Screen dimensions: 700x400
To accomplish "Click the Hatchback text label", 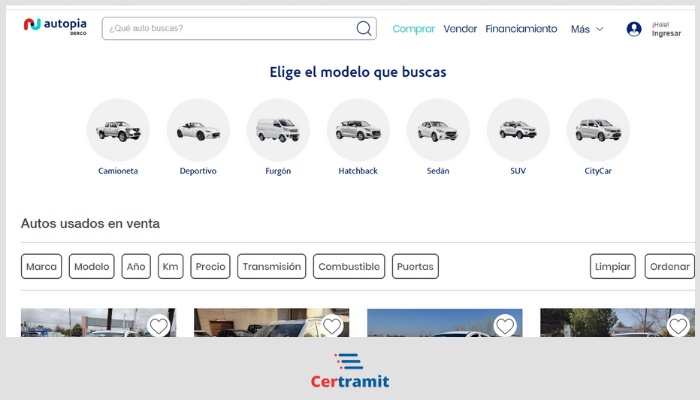I will [x=358, y=171].
